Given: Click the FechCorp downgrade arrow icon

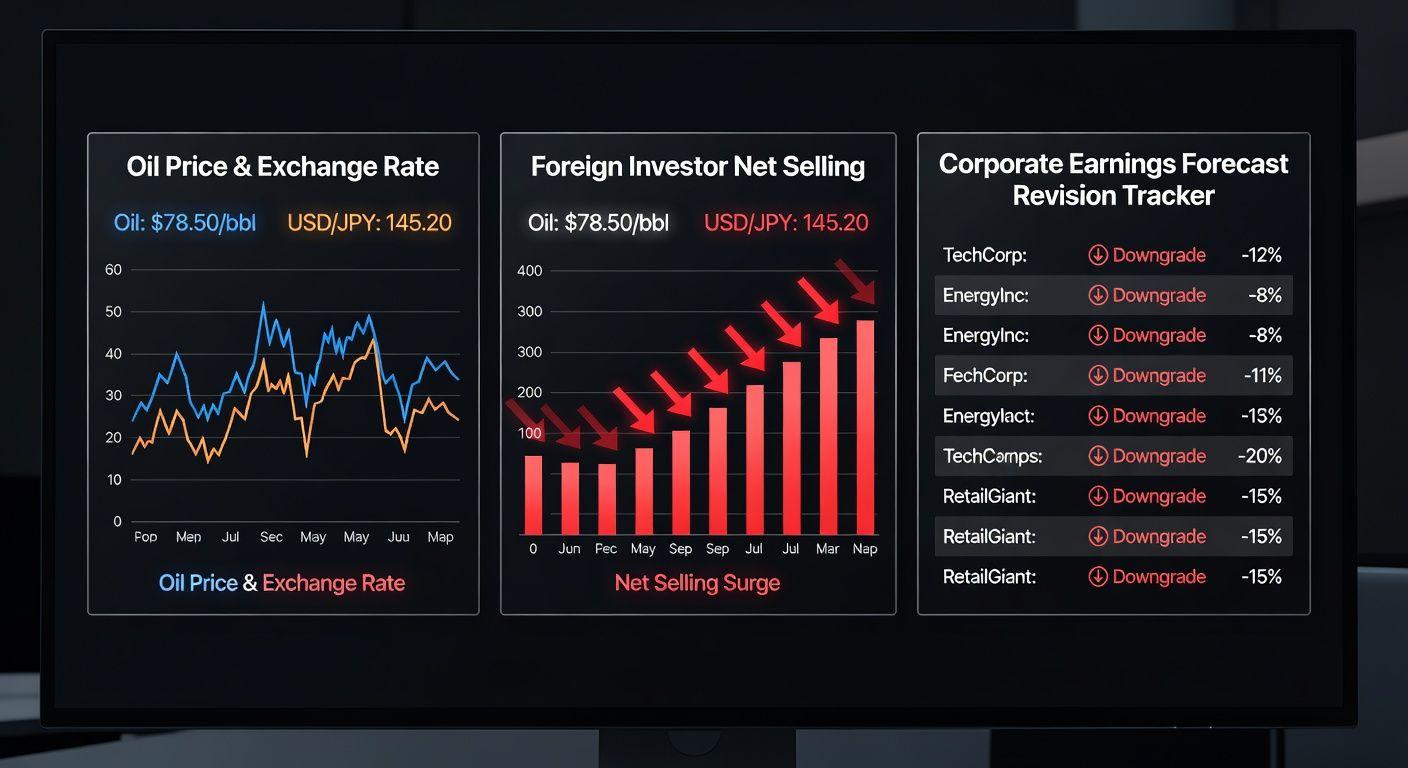Looking at the screenshot, I should click(x=1097, y=376).
